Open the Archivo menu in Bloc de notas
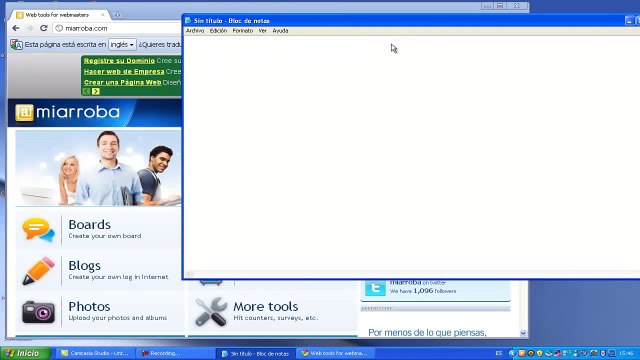Image resolution: width=640 pixels, height=360 pixels. click(x=195, y=31)
